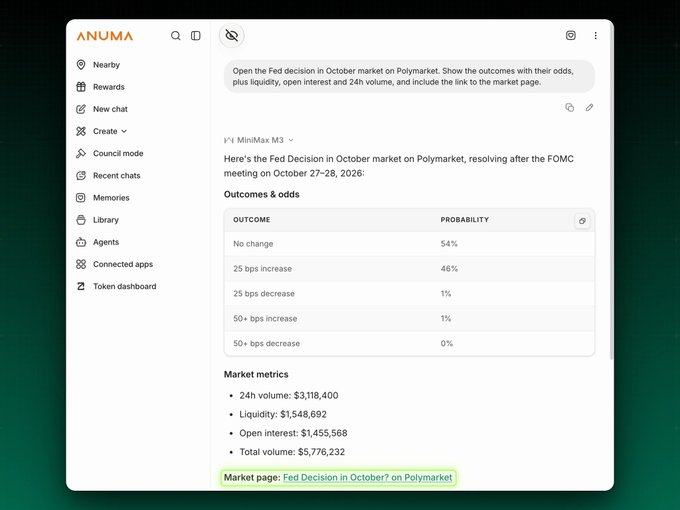Click the 54% probability value
Viewport: 680px width, 510px height.
click(449, 244)
